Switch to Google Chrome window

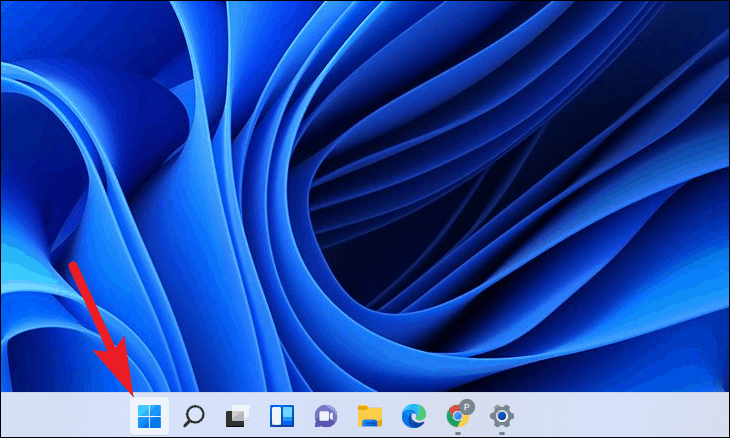[460, 414]
